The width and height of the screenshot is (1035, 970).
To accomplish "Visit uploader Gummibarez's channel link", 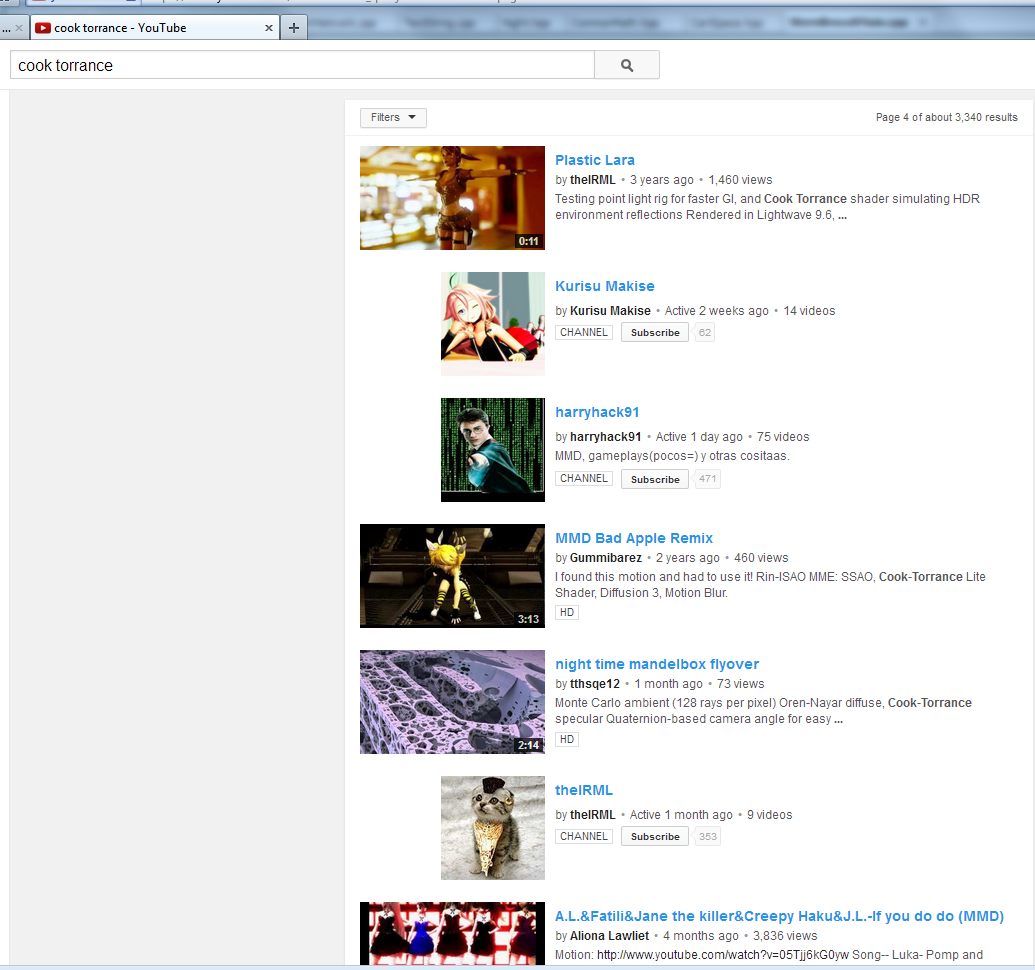I will coord(606,558).
